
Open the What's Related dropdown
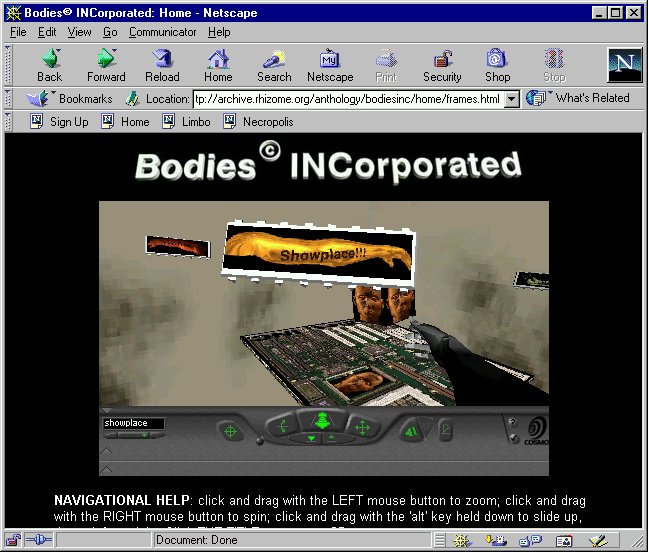coord(578,98)
